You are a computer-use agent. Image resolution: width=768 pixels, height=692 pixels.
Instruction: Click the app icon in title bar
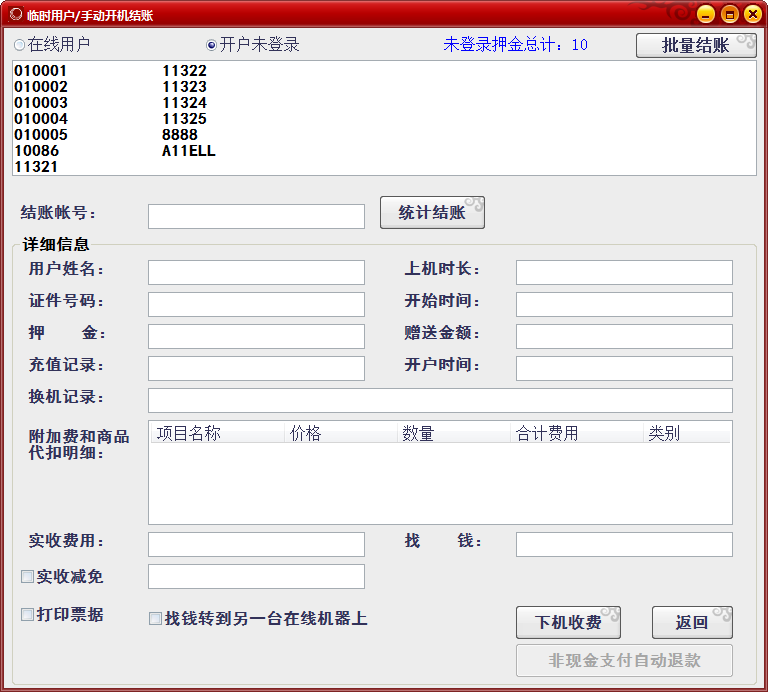15,14
